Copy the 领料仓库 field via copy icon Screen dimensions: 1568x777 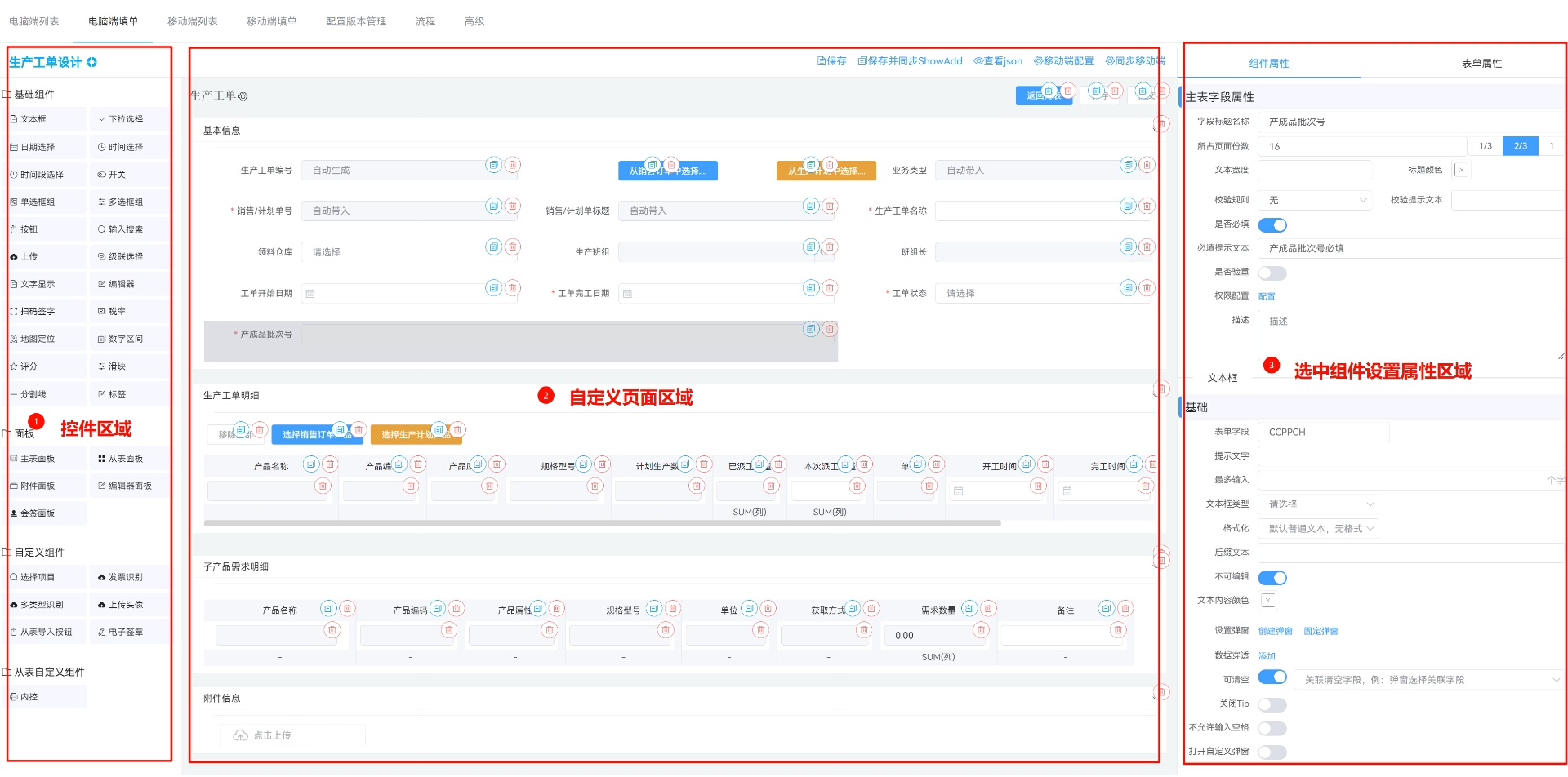(493, 246)
